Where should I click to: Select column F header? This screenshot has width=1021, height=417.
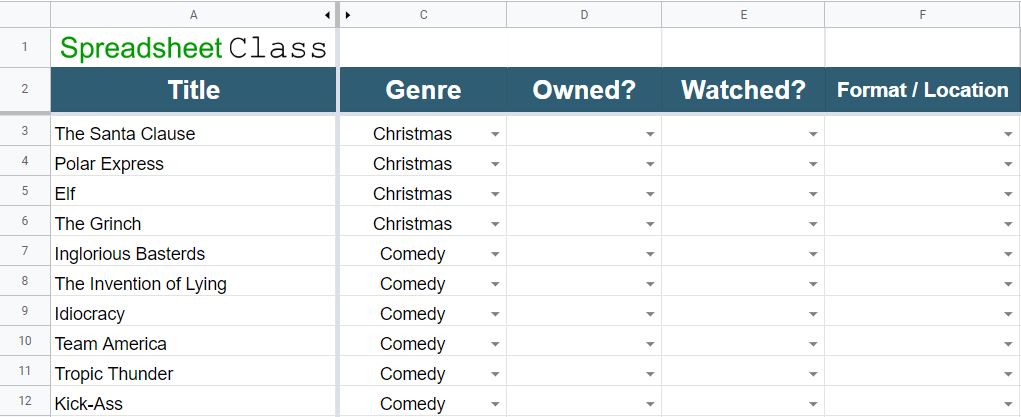[923, 15]
